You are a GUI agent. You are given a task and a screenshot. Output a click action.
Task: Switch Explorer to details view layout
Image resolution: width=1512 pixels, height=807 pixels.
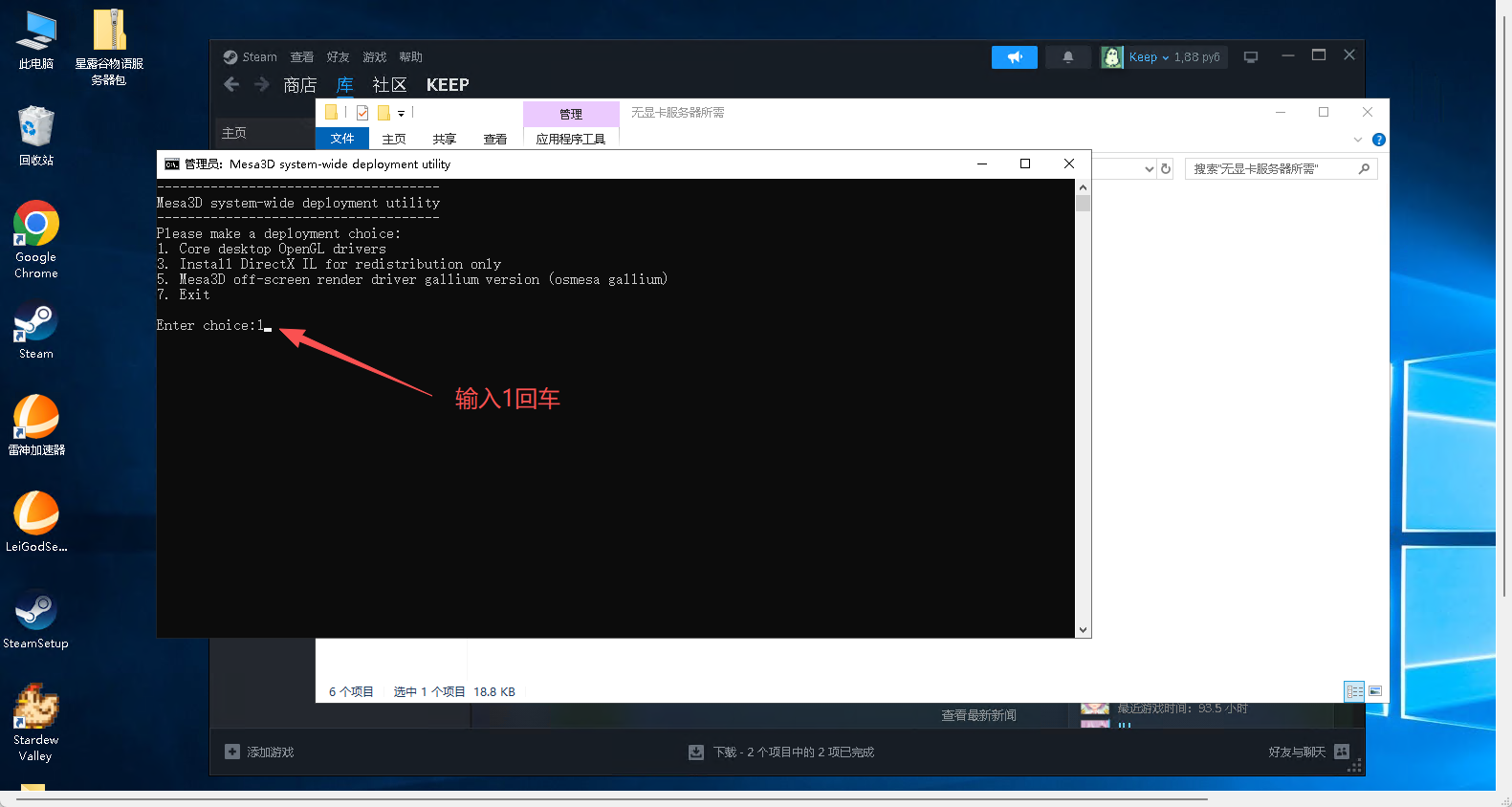click(x=1354, y=691)
